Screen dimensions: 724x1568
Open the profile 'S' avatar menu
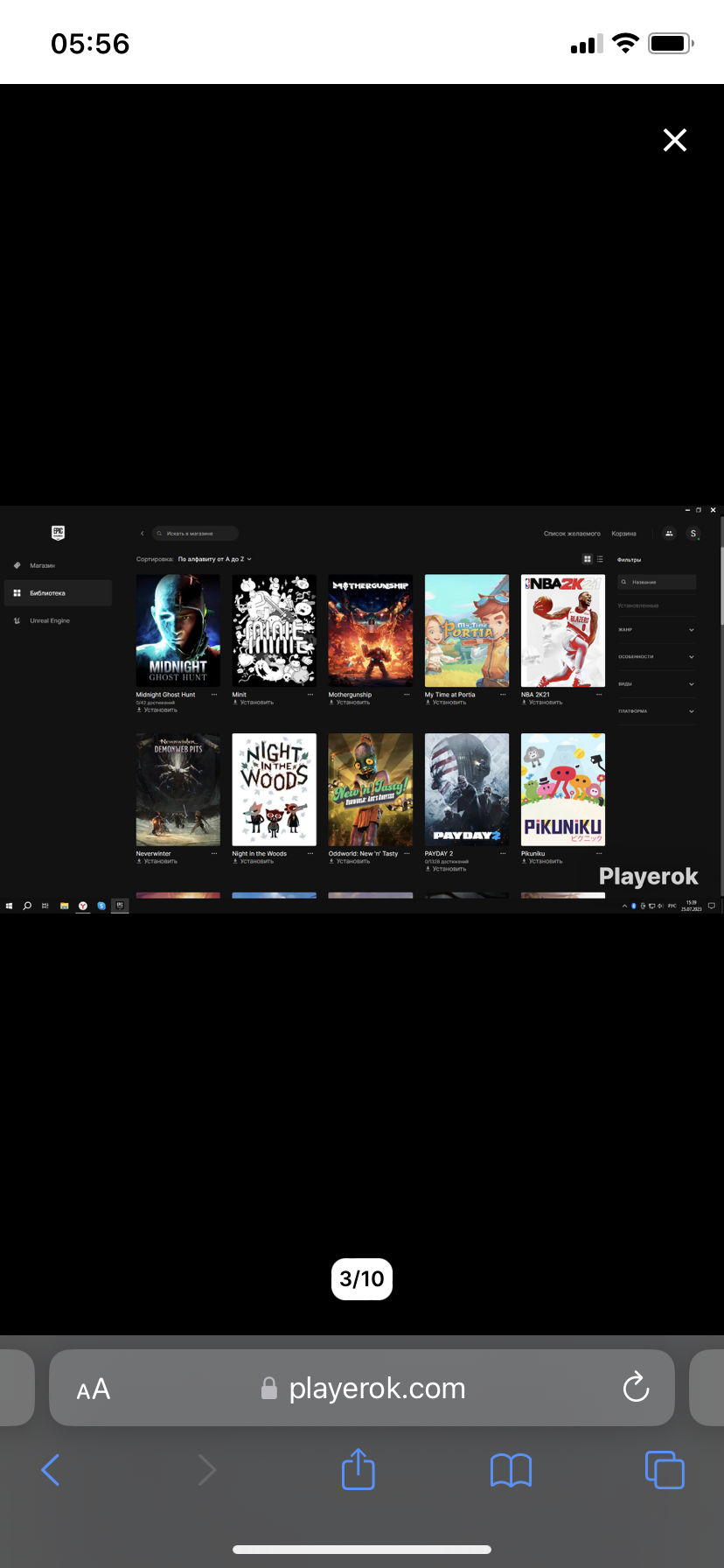click(693, 533)
